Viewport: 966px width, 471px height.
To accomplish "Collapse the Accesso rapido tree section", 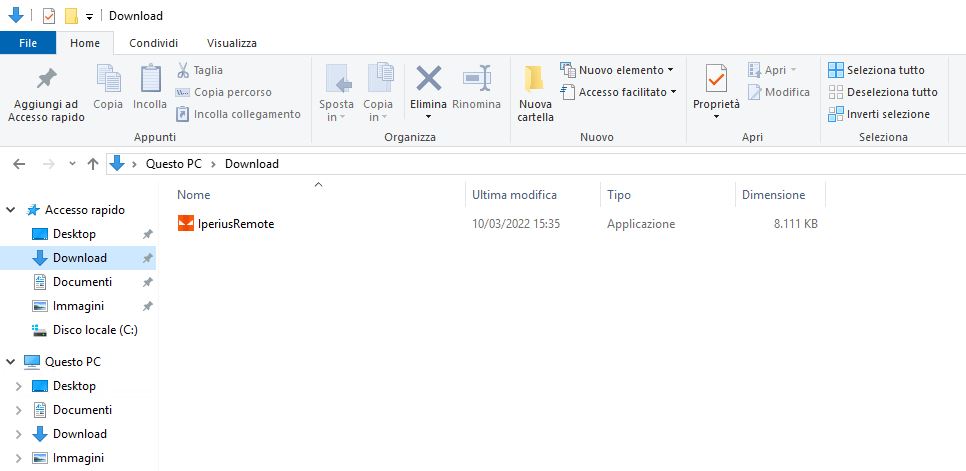I will click(x=11, y=210).
